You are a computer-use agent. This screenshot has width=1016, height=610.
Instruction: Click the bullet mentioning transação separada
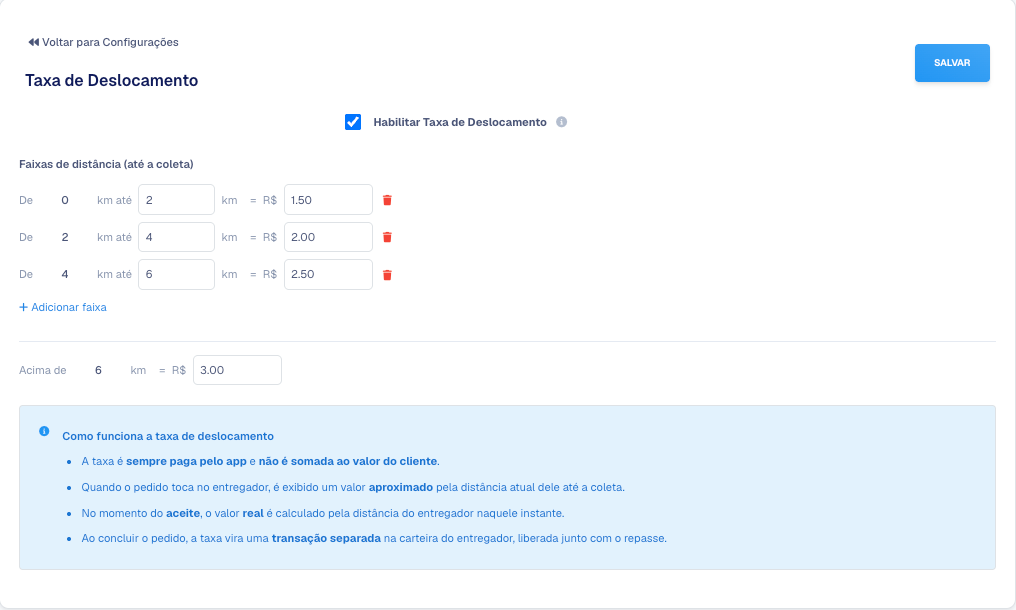374,539
